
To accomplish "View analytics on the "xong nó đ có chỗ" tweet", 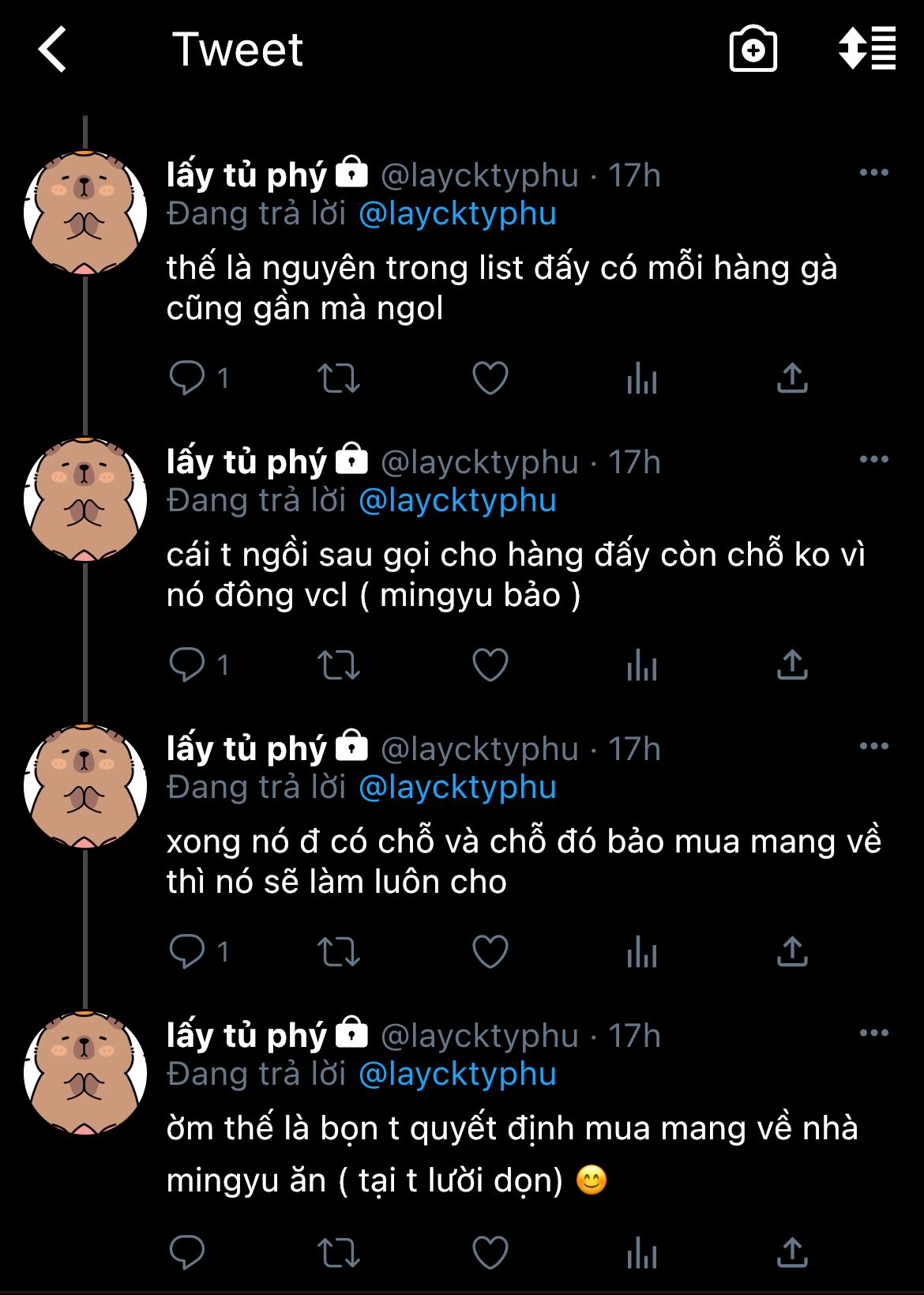I will click(641, 951).
